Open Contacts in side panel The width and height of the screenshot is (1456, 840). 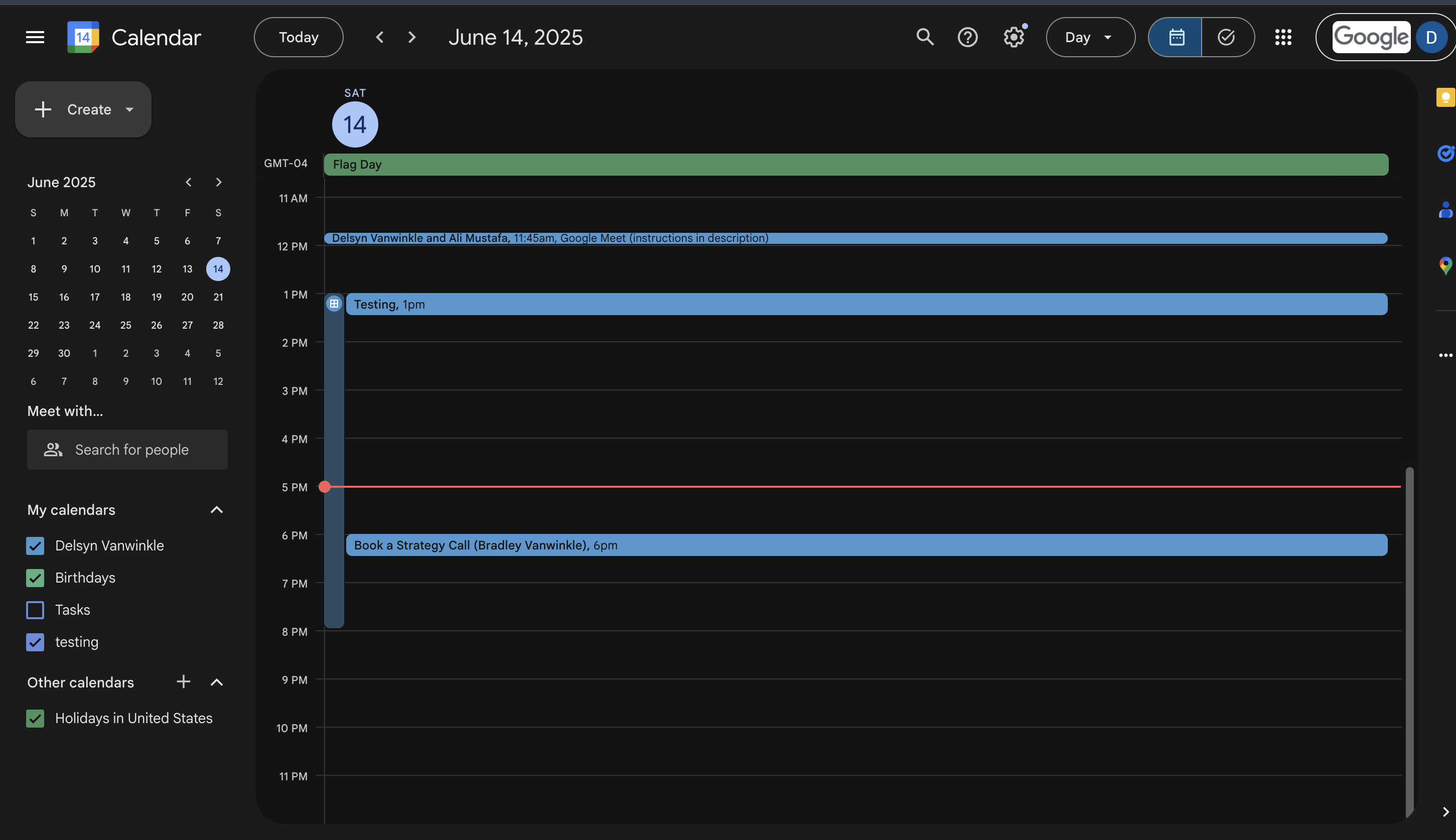(x=1445, y=209)
